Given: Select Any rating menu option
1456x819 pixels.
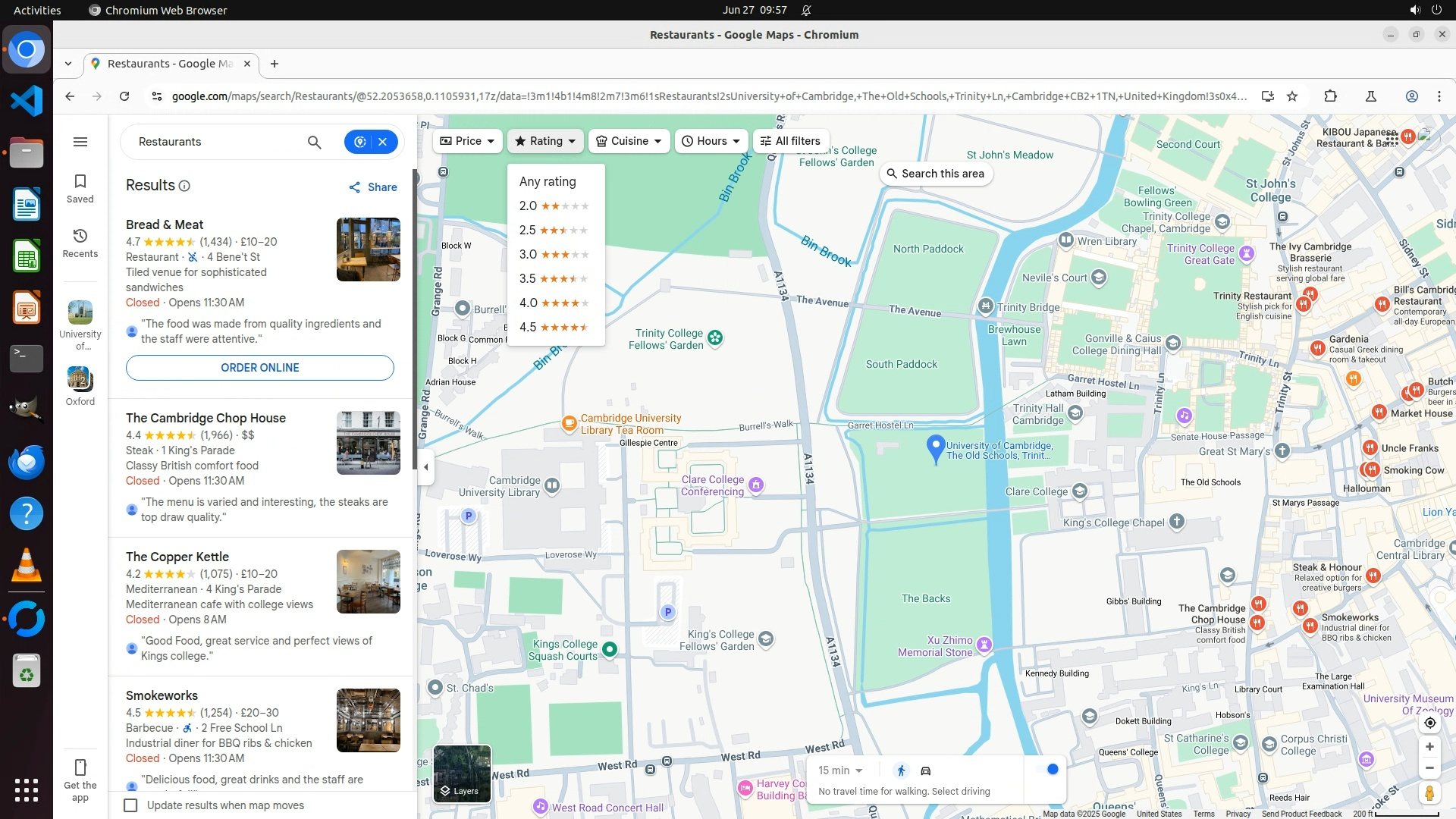Looking at the screenshot, I should point(548,182).
